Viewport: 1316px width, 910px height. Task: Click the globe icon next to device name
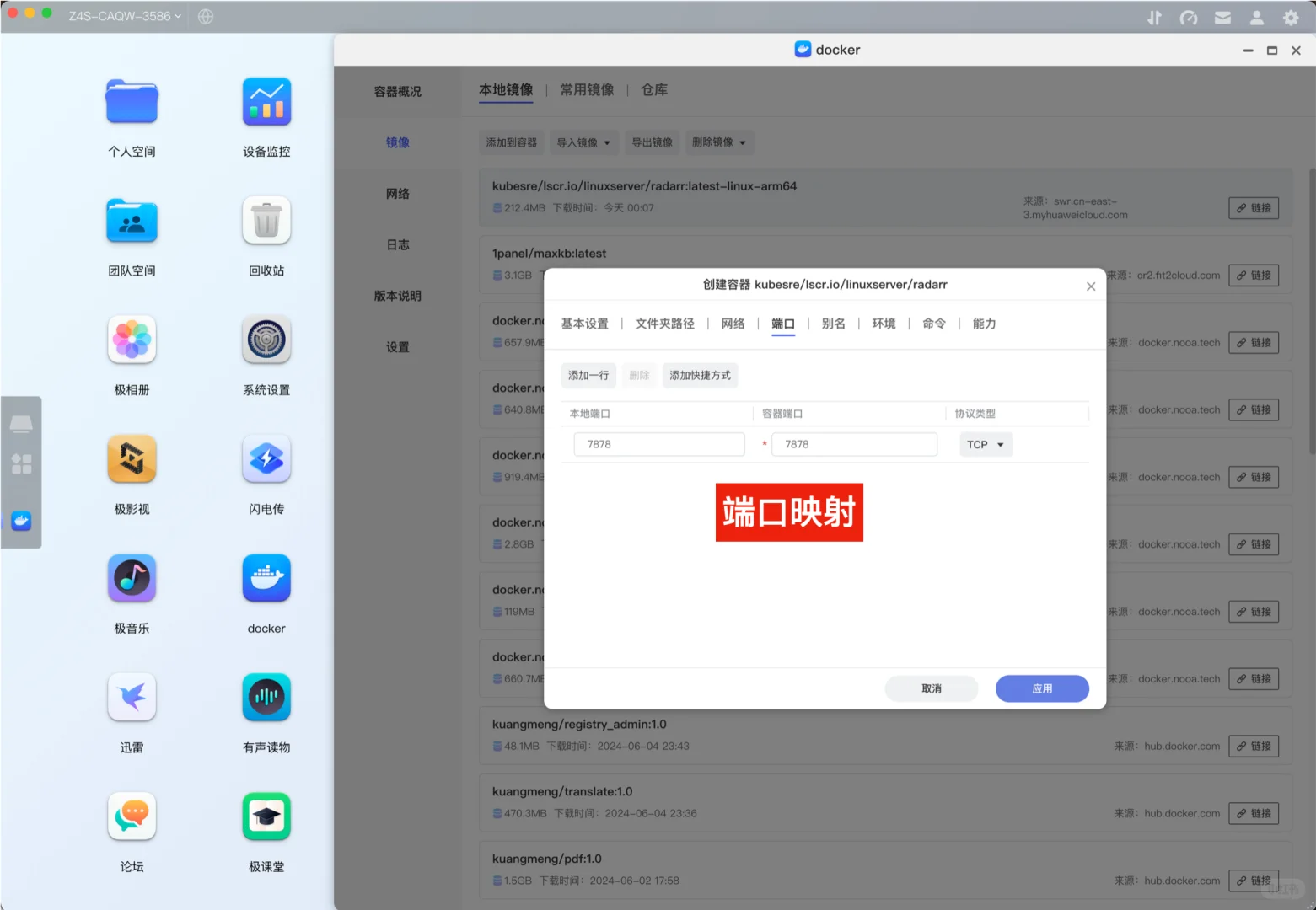205,16
